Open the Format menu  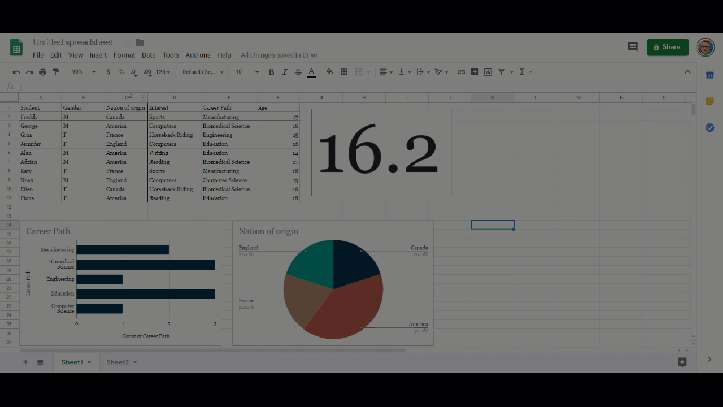pyautogui.click(x=123, y=55)
